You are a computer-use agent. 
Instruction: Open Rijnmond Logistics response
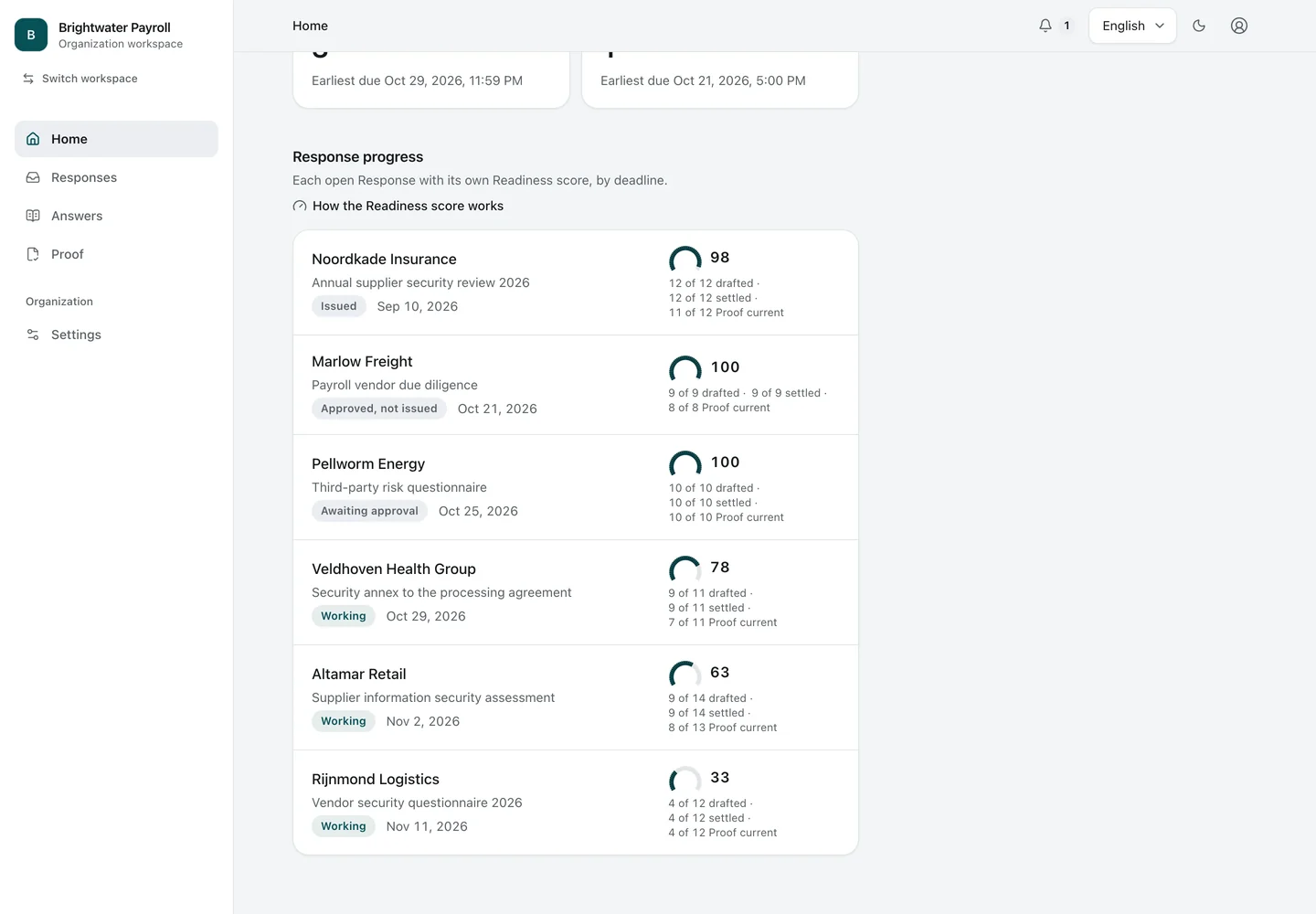pos(576,802)
